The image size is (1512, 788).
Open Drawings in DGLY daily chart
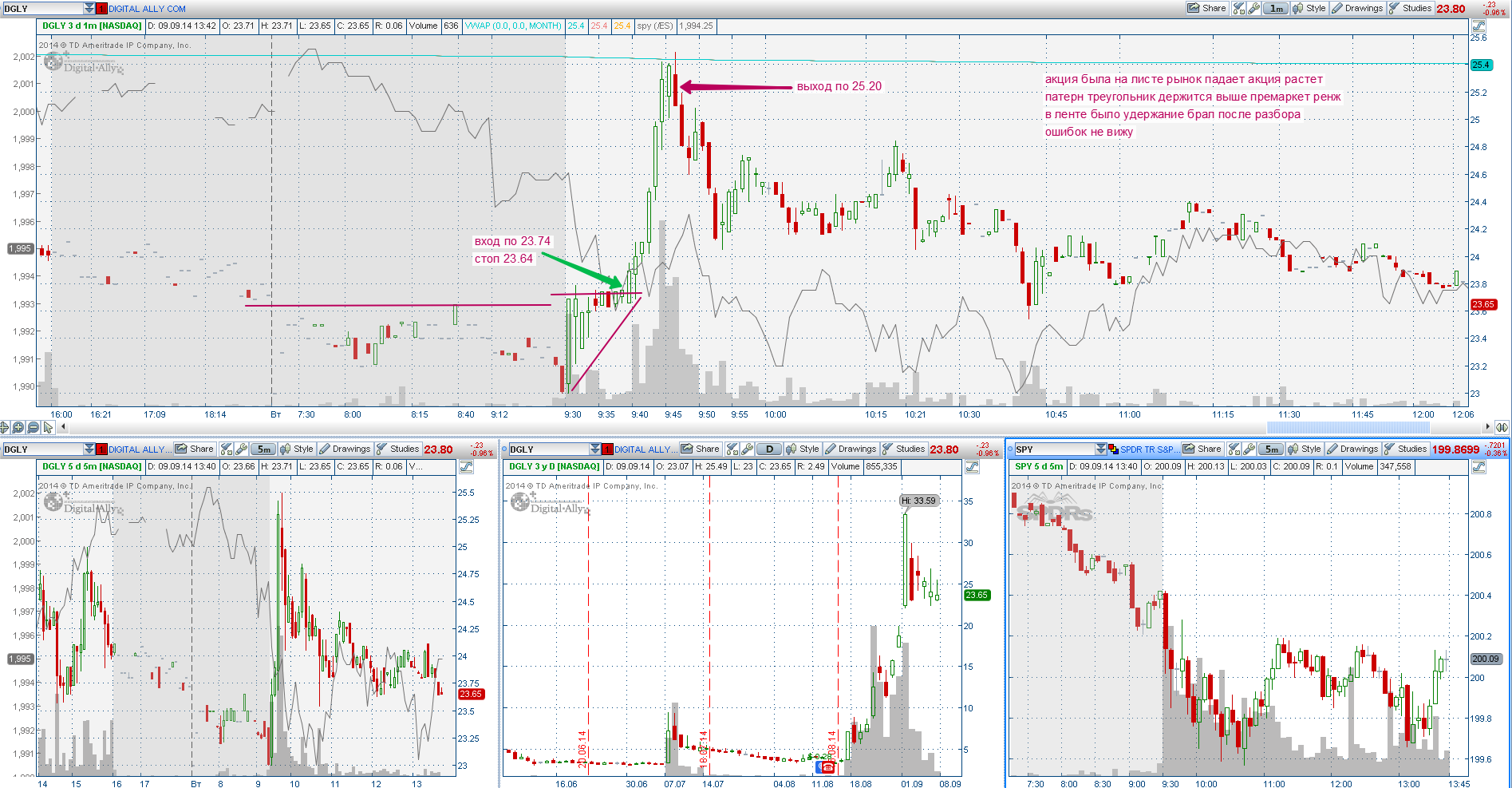[x=851, y=449]
